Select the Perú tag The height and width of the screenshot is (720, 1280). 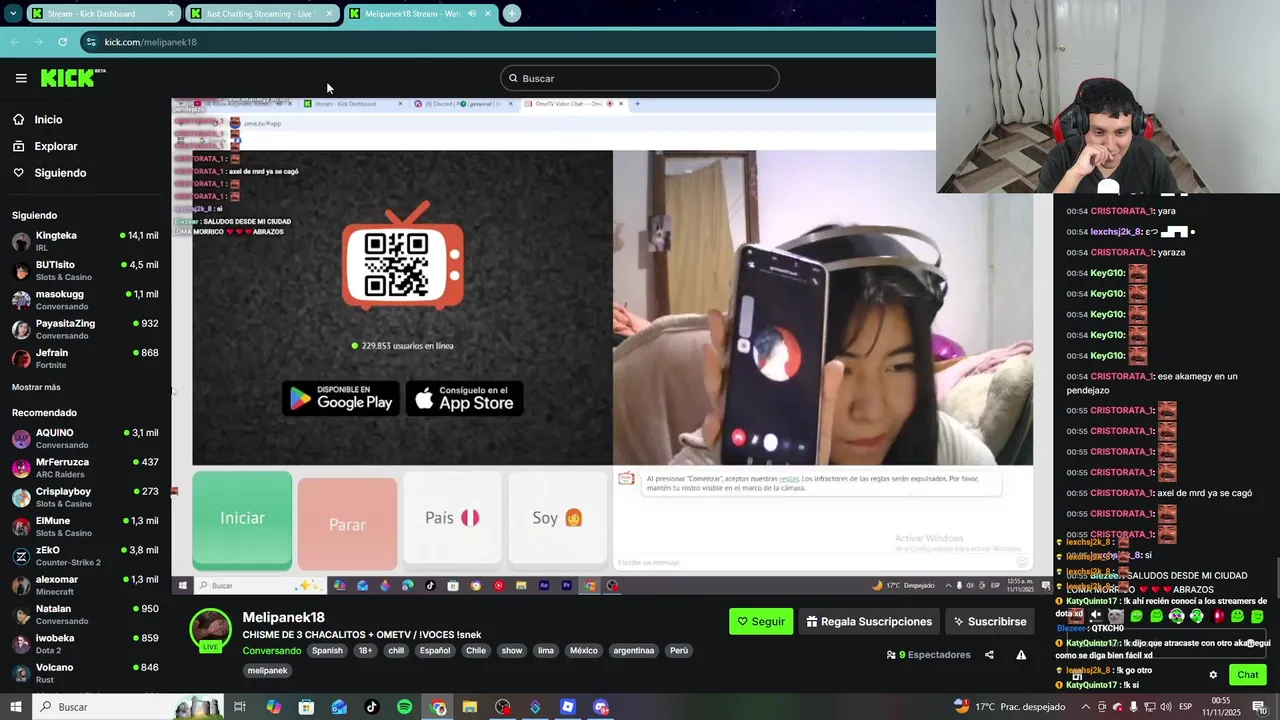[x=679, y=651]
